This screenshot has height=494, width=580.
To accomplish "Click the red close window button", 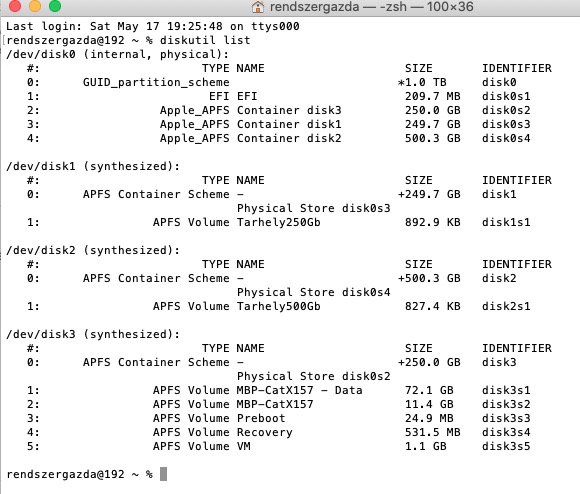I will (x=15, y=6).
